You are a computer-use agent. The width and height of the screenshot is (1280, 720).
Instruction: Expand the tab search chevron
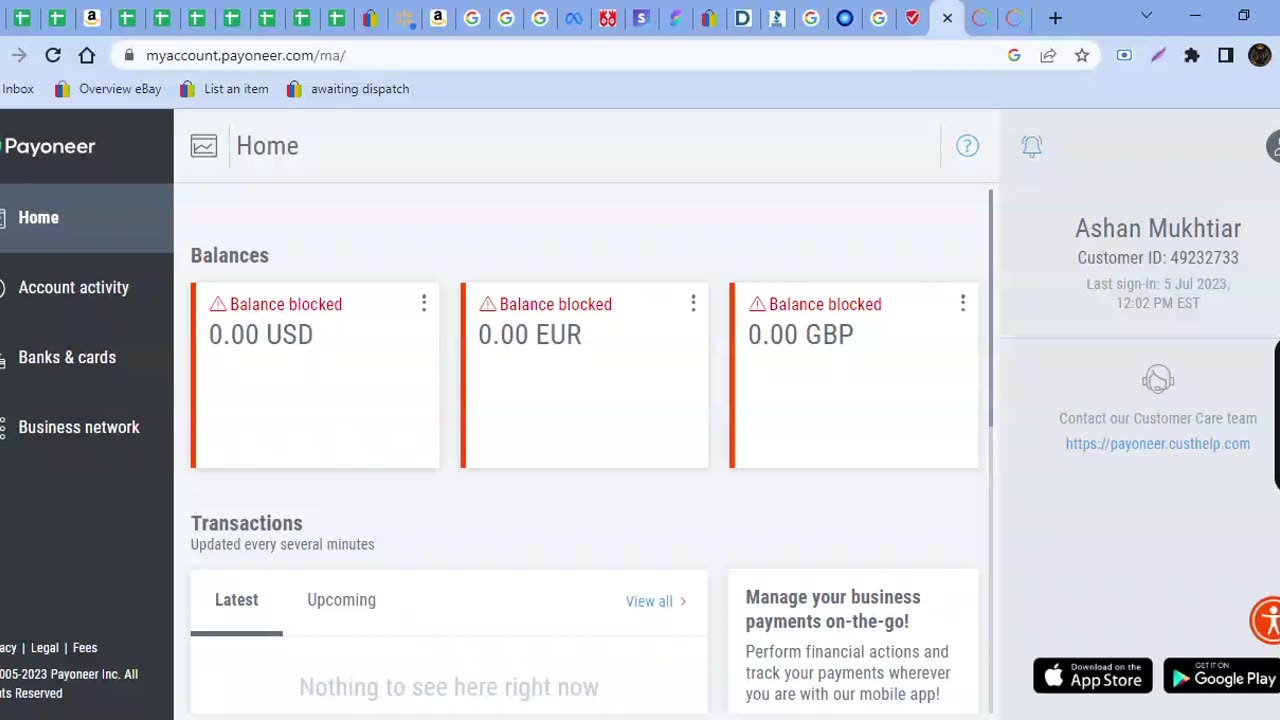pos(1146,16)
